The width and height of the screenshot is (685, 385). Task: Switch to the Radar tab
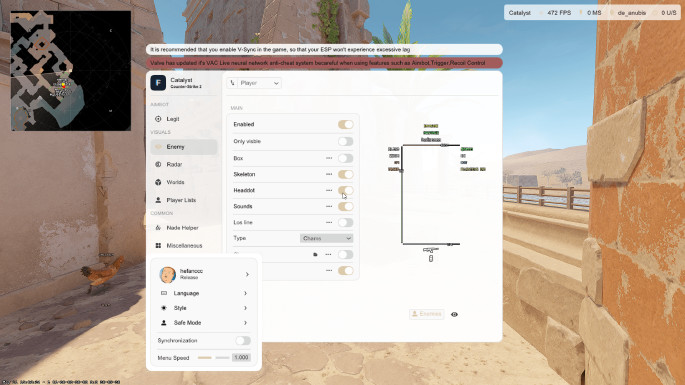coord(183,164)
